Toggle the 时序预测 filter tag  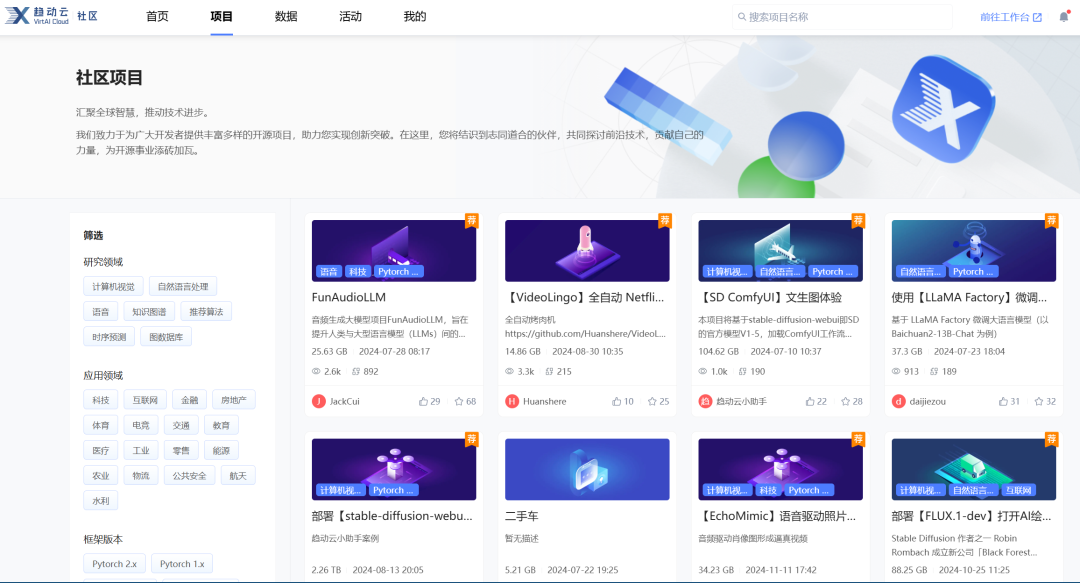(x=109, y=337)
